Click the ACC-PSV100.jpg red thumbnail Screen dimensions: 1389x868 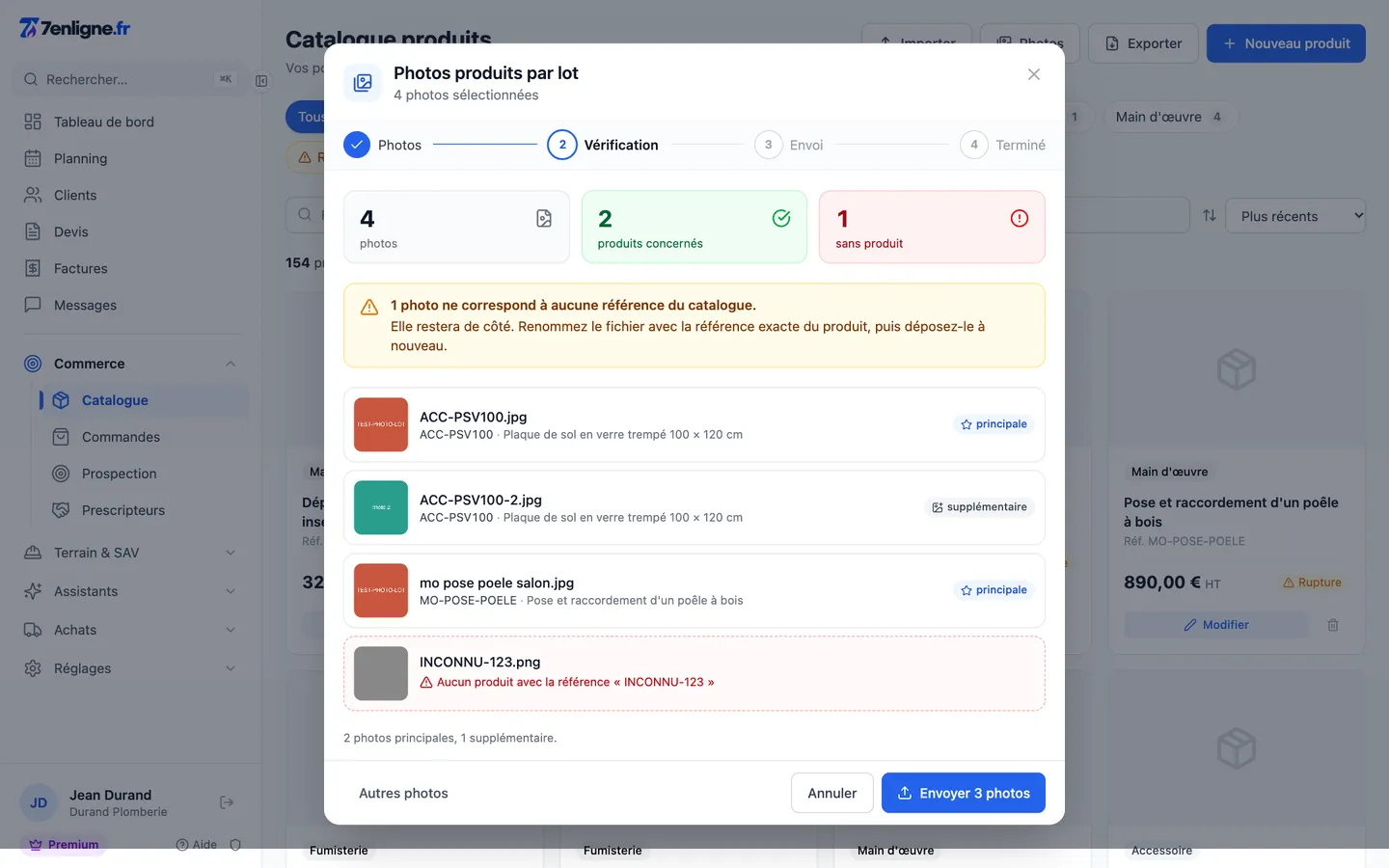(x=381, y=424)
